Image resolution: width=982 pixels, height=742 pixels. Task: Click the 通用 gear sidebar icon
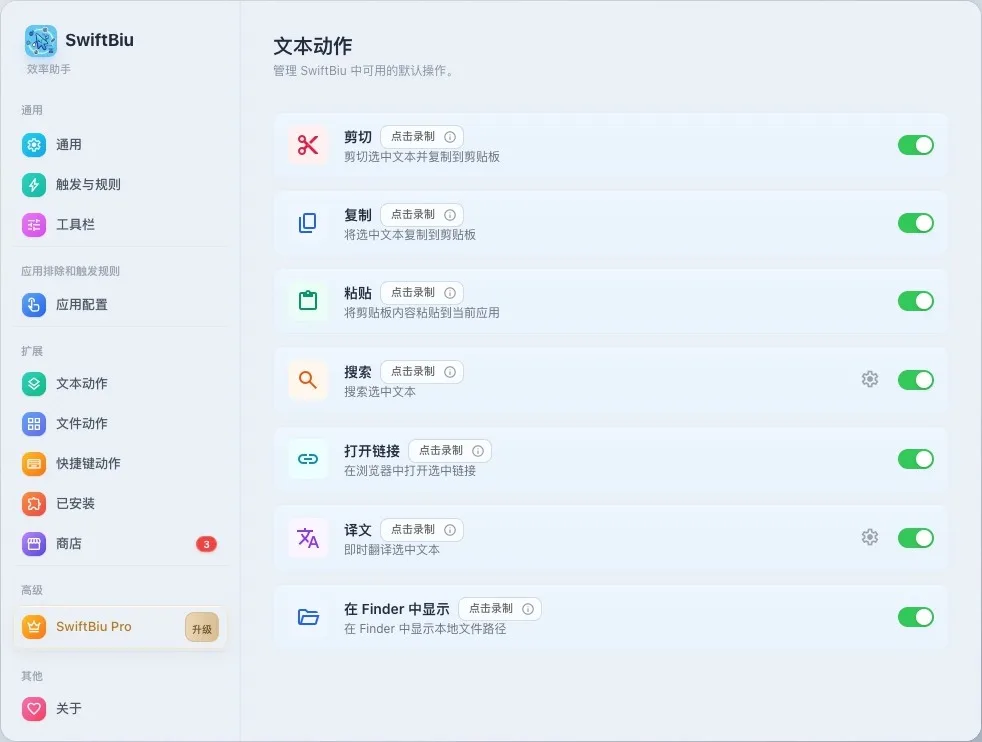click(x=34, y=145)
